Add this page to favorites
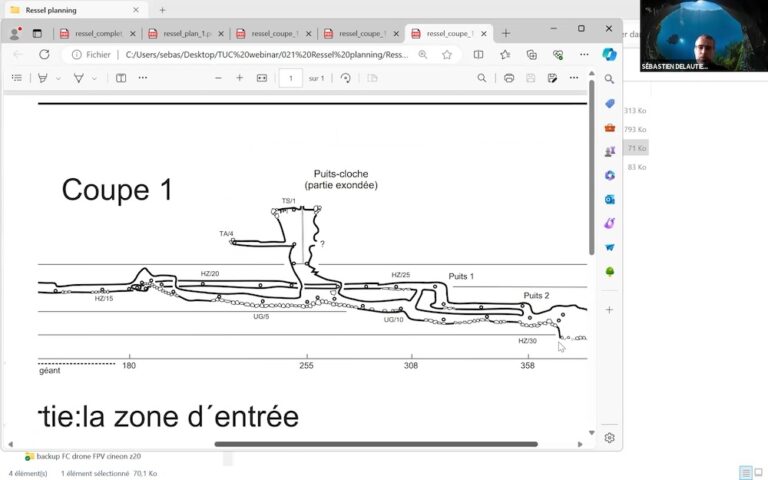Viewport: 768px width, 480px height. pyautogui.click(x=447, y=55)
